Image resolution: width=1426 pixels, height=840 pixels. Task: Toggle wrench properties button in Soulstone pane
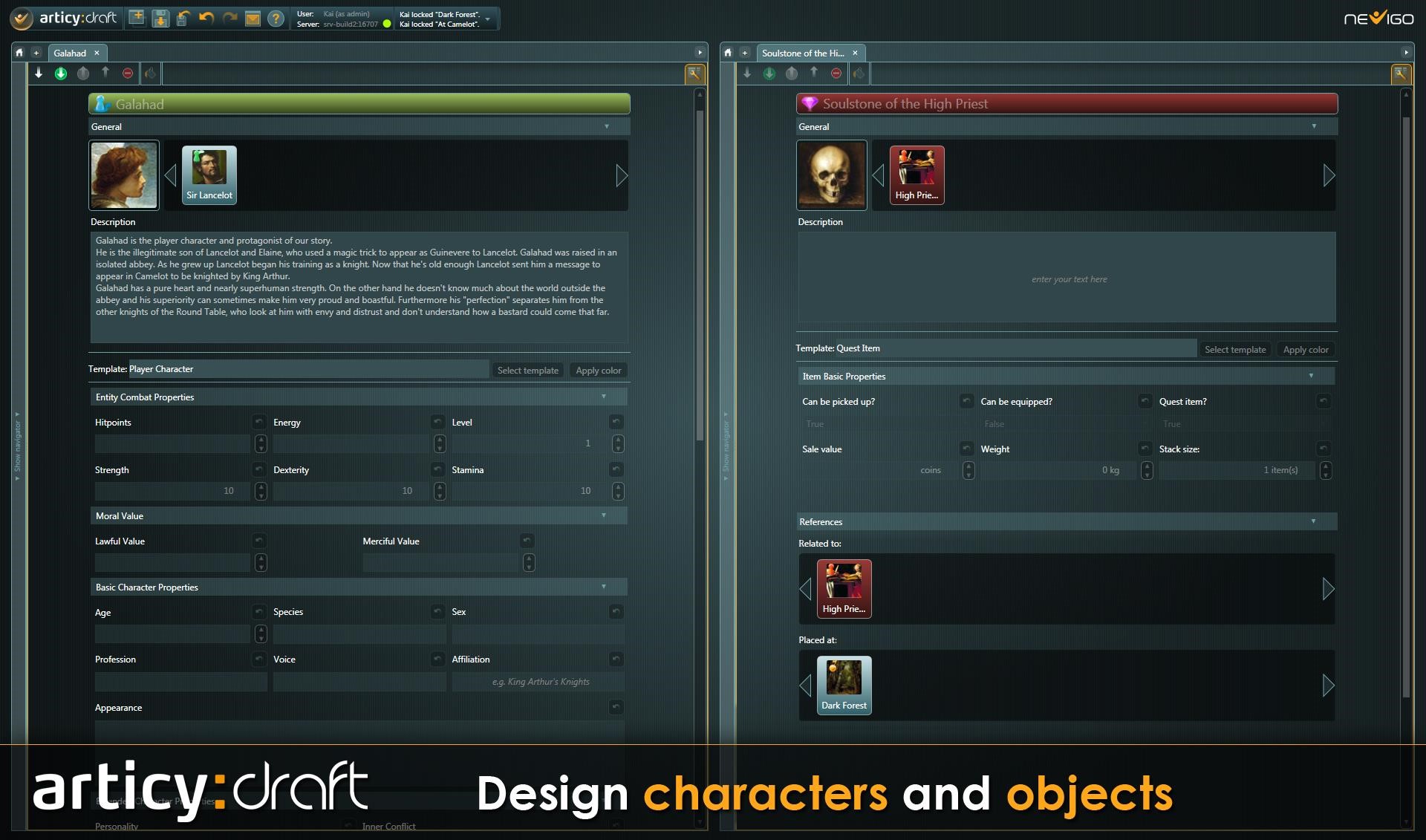point(1401,73)
